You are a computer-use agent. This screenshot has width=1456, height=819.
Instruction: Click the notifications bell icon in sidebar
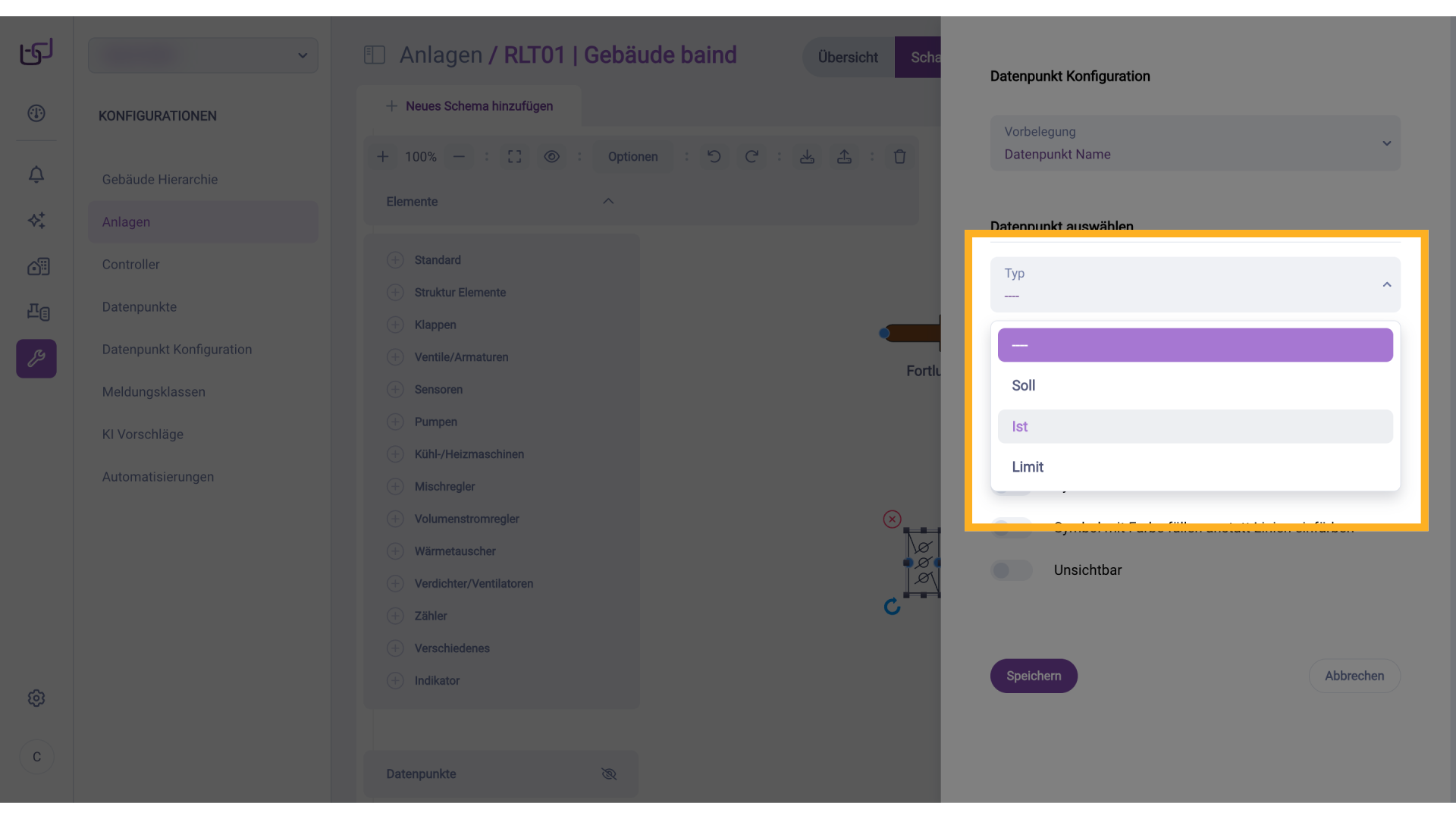[x=36, y=174]
